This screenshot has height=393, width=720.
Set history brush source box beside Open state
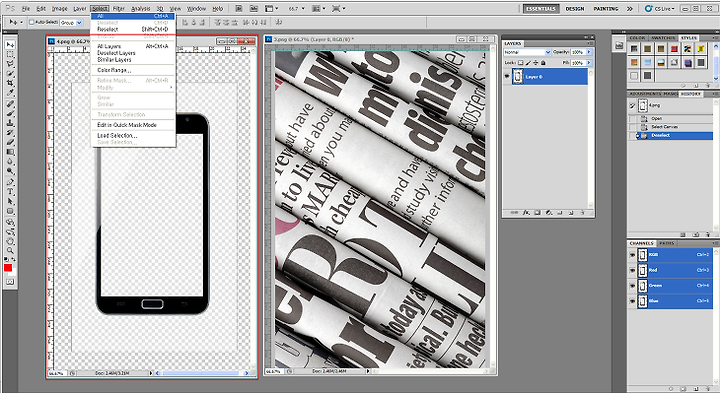tap(632, 118)
